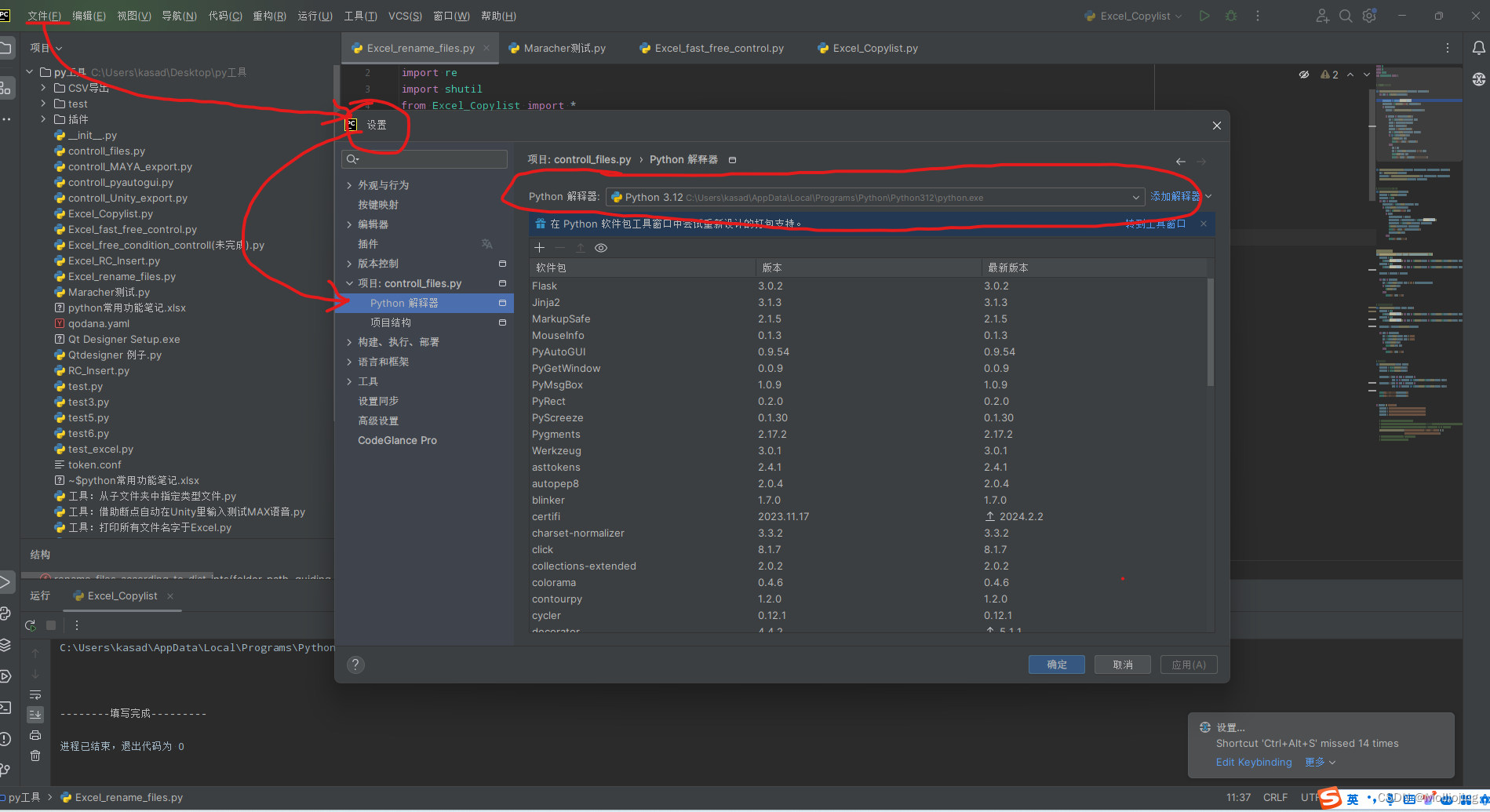The image size is (1490, 812).
Task: Click inside the settings search field
Action: 424,158
